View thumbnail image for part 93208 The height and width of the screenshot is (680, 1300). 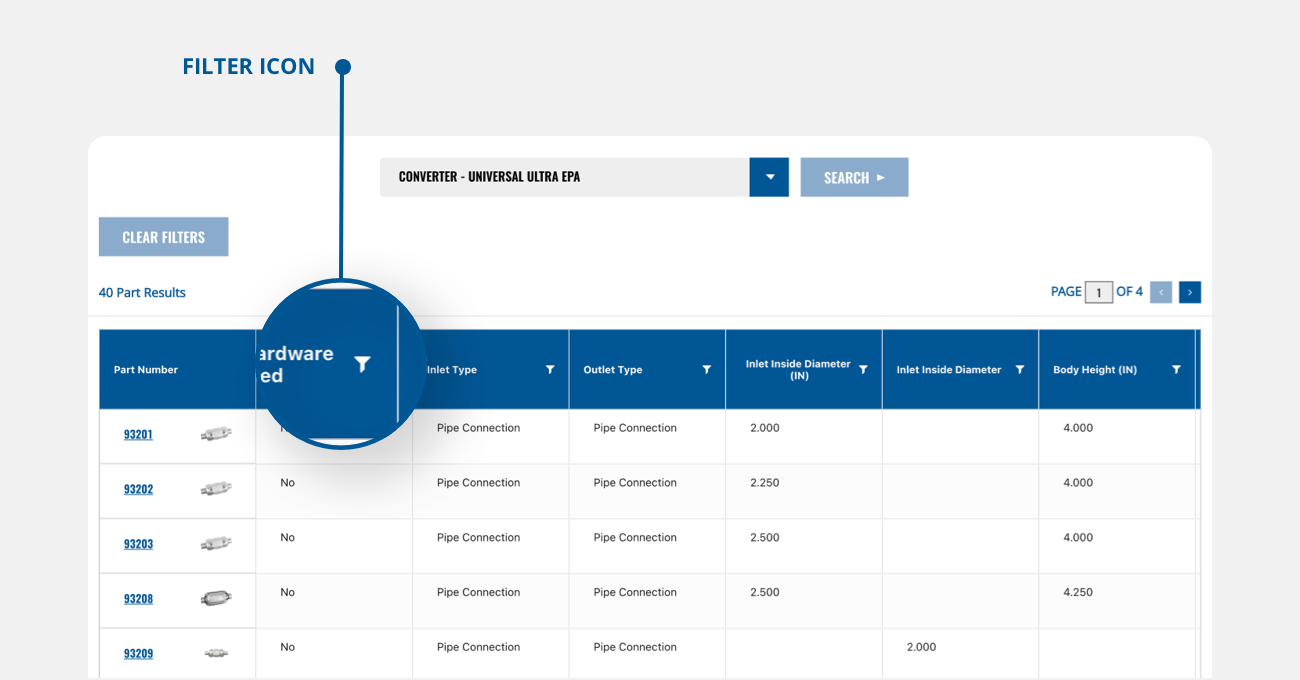216,599
